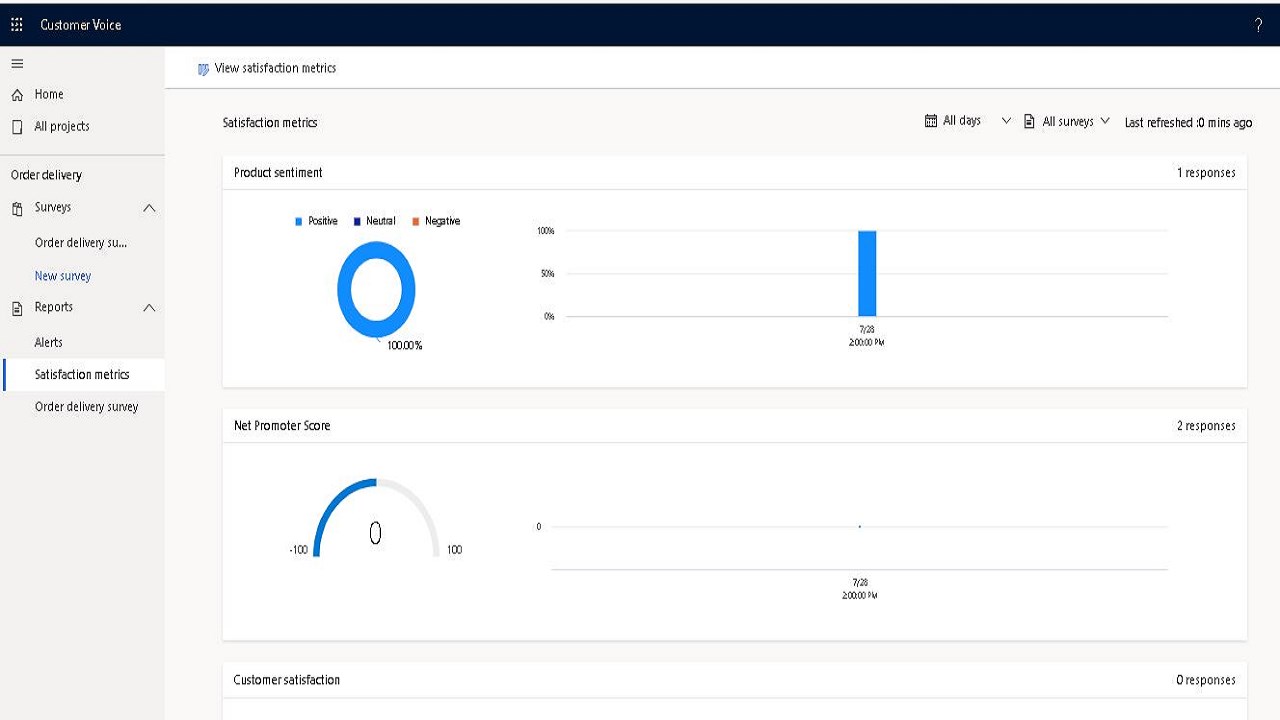Collapse the Reports section chevron
Viewport: 1280px width, 720px height.
(x=149, y=308)
